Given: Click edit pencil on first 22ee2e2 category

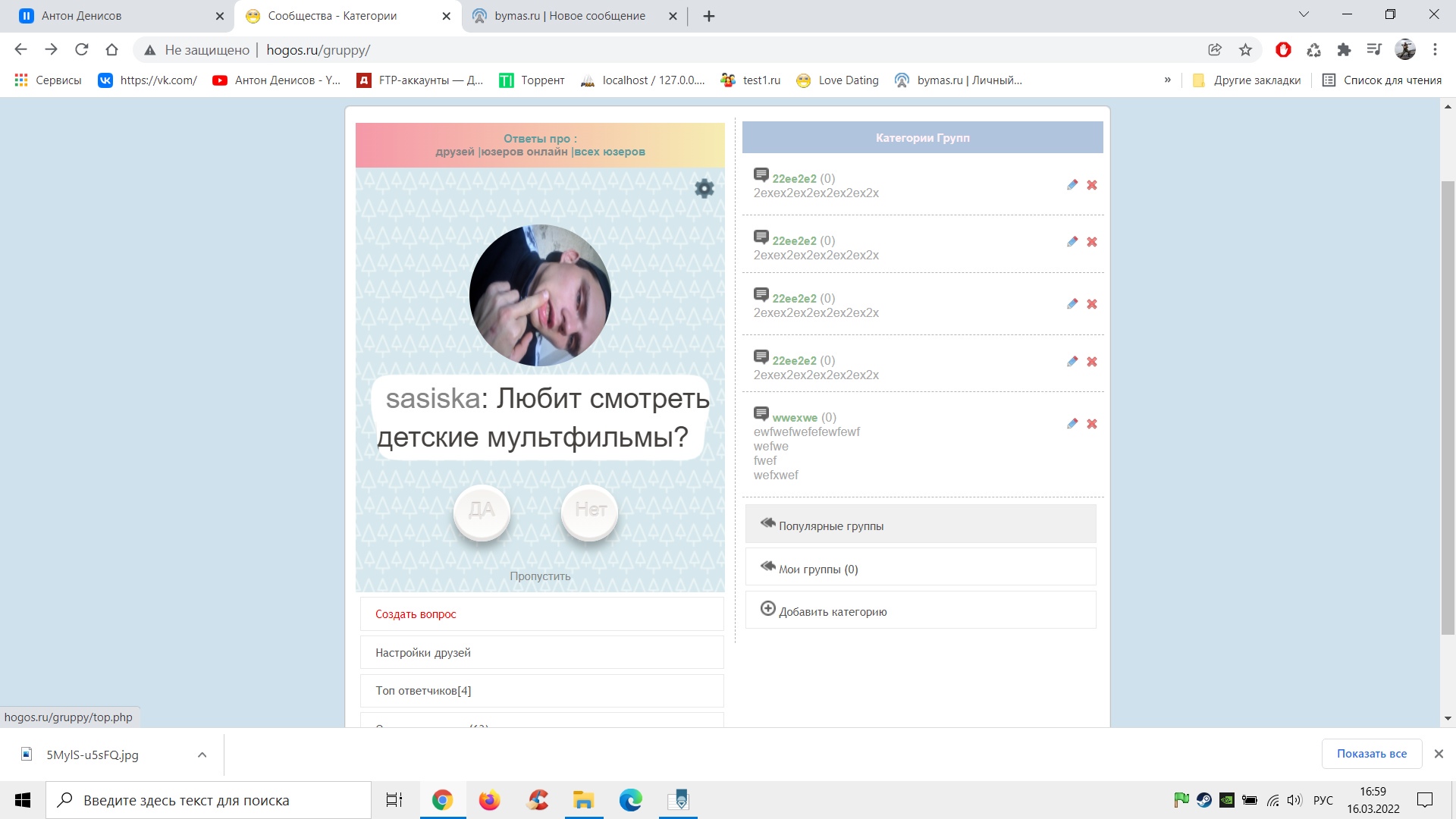Looking at the screenshot, I should point(1072,185).
